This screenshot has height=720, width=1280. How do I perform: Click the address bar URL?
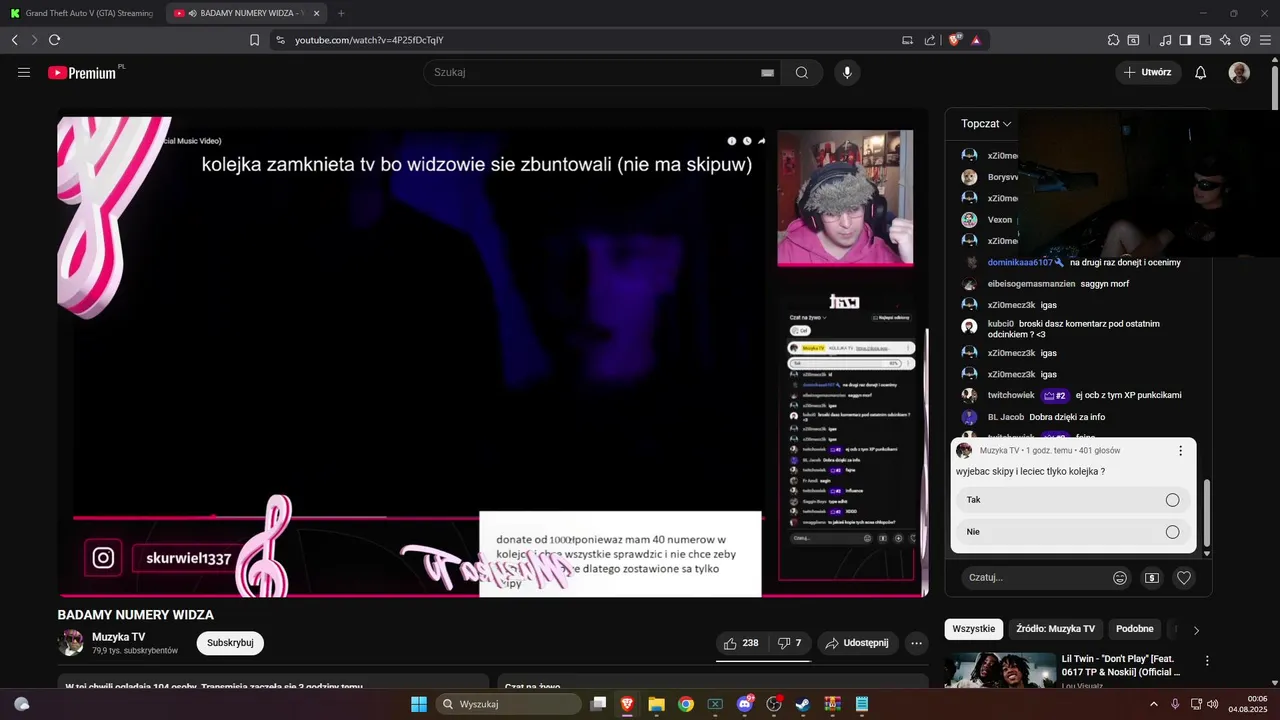(x=369, y=40)
